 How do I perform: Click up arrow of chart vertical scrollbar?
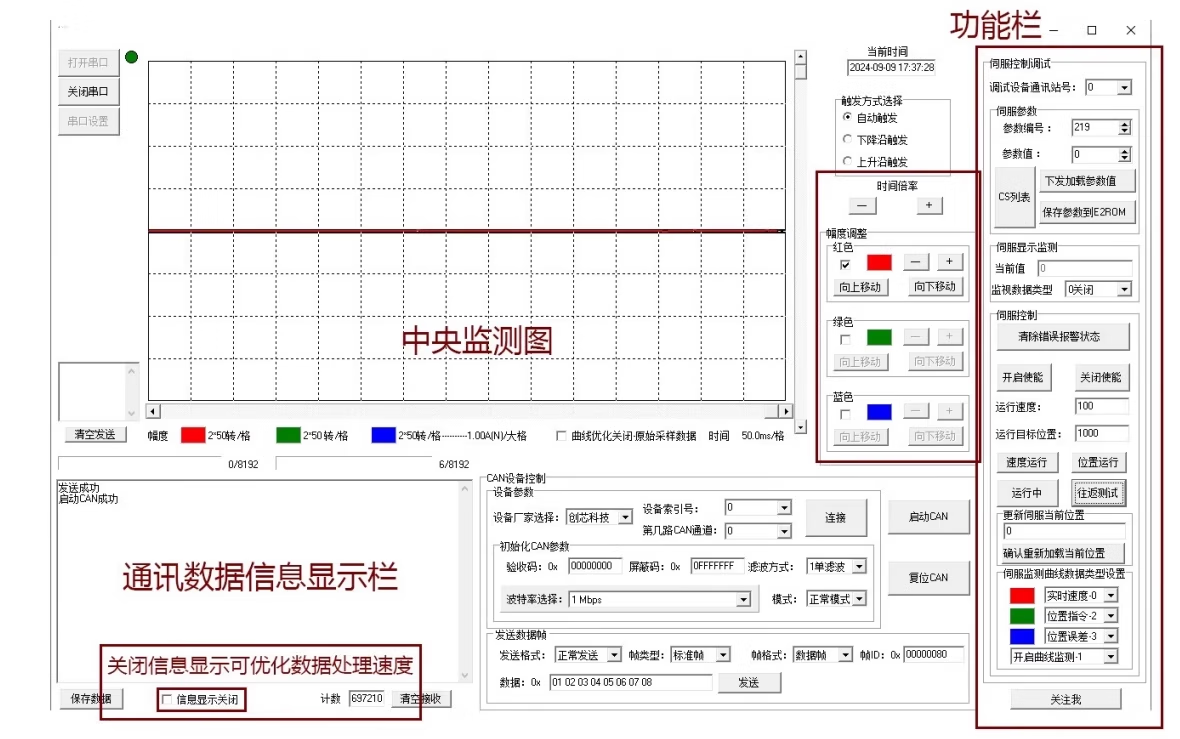[801, 57]
